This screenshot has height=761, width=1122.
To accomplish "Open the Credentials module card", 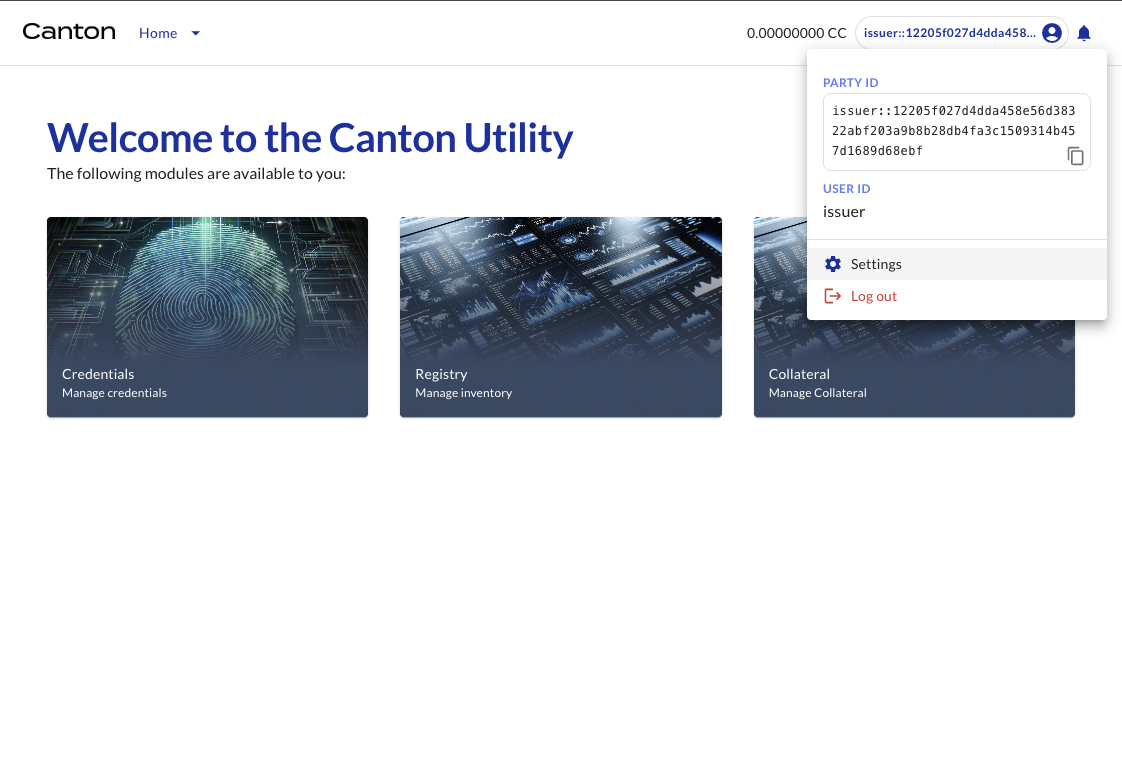I will [207, 316].
